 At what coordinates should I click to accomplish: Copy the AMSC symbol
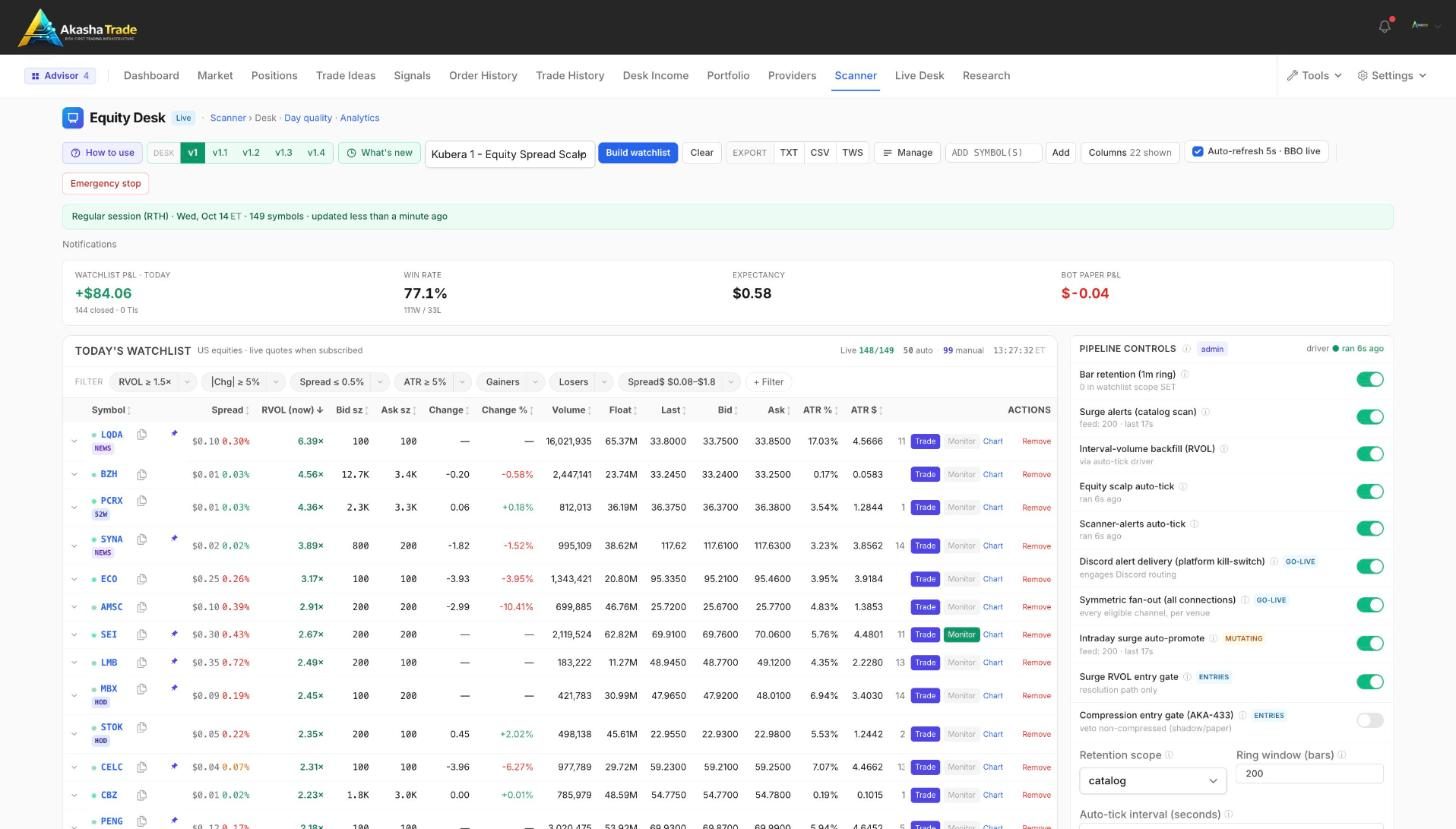coord(142,607)
